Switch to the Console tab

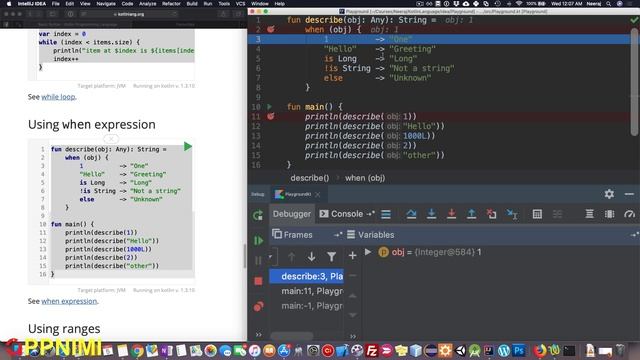point(342,214)
